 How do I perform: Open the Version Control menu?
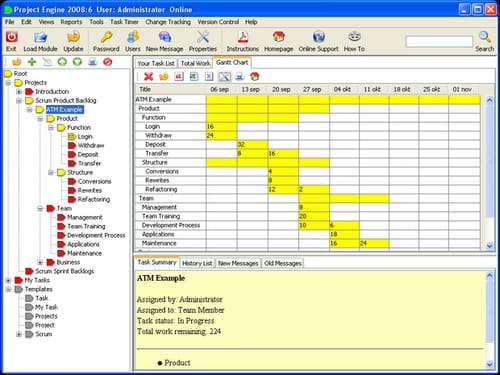(218, 22)
